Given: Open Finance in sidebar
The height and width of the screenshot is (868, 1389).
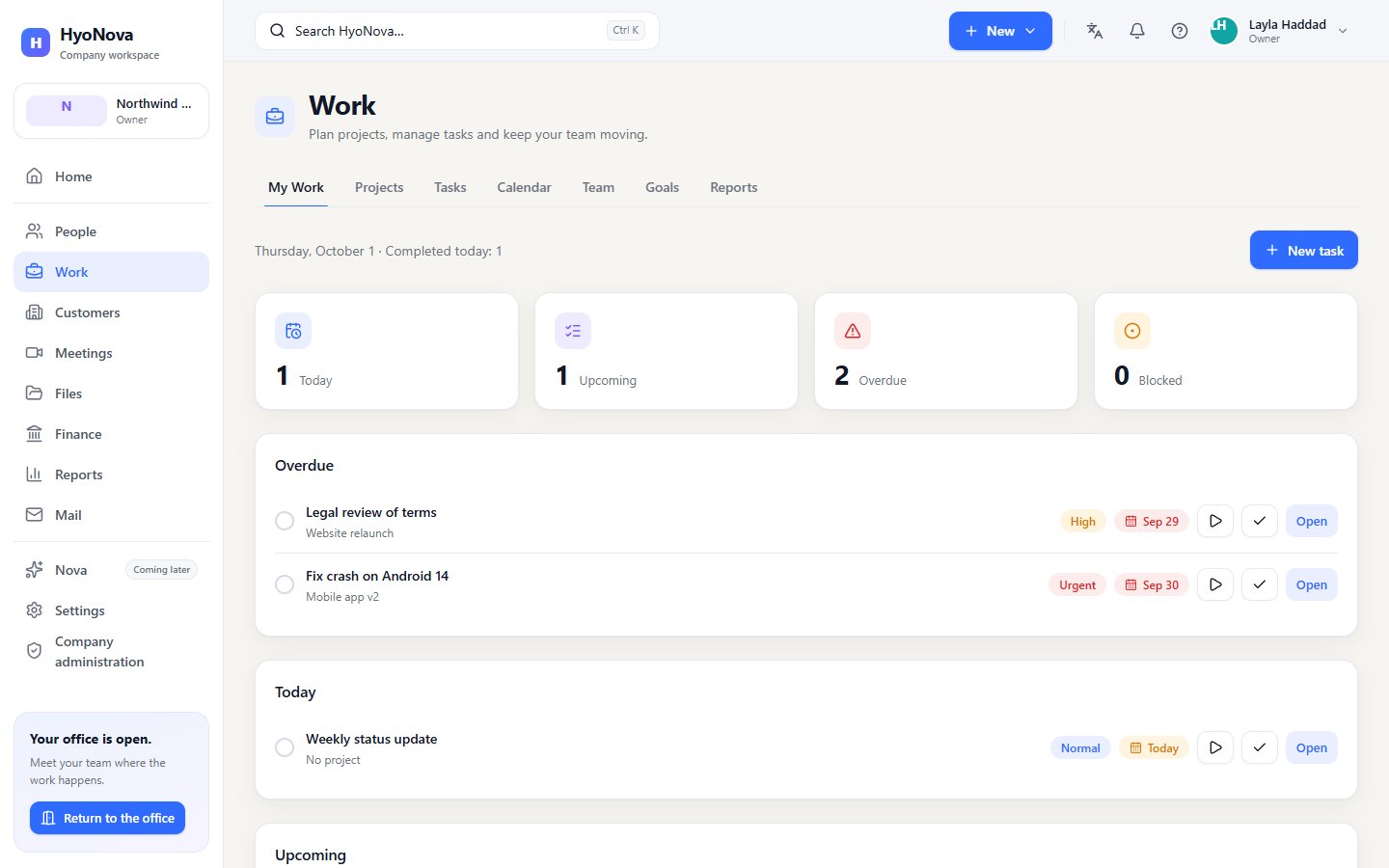Looking at the screenshot, I should 111,434.
